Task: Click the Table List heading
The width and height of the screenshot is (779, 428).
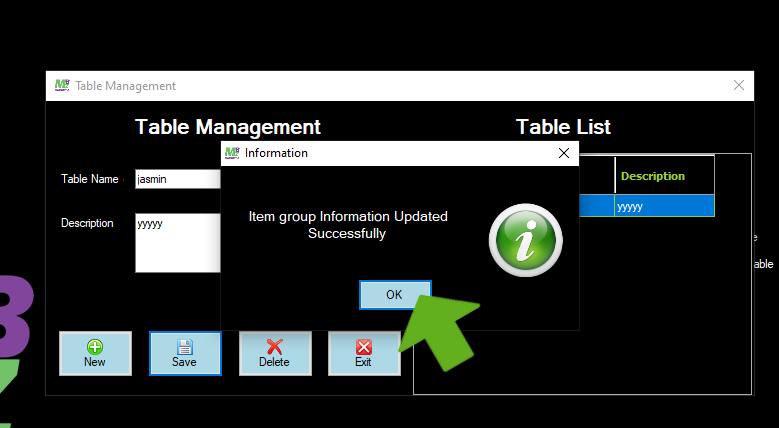Action: click(x=563, y=127)
